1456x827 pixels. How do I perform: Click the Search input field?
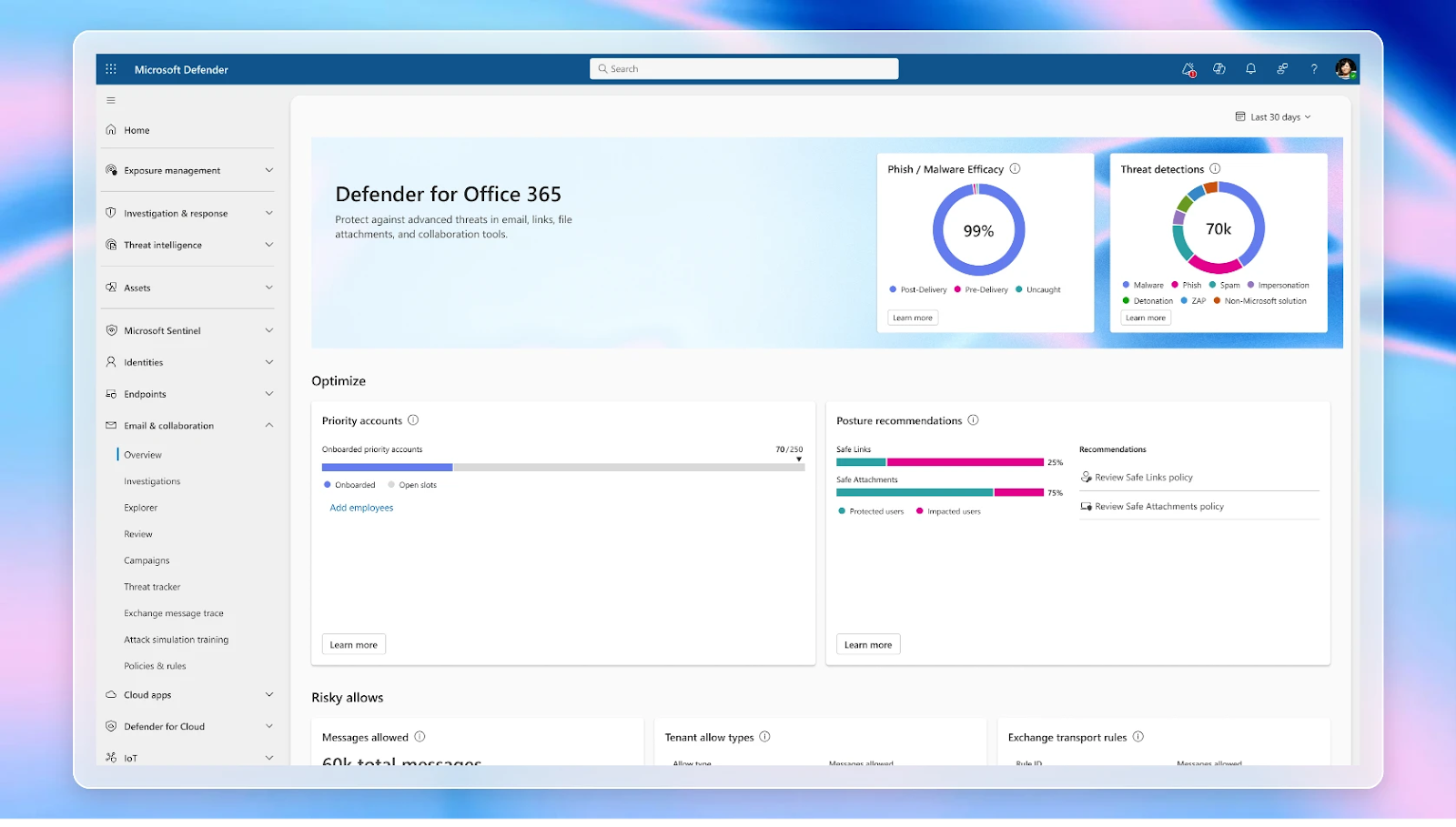[x=743, y=69]
